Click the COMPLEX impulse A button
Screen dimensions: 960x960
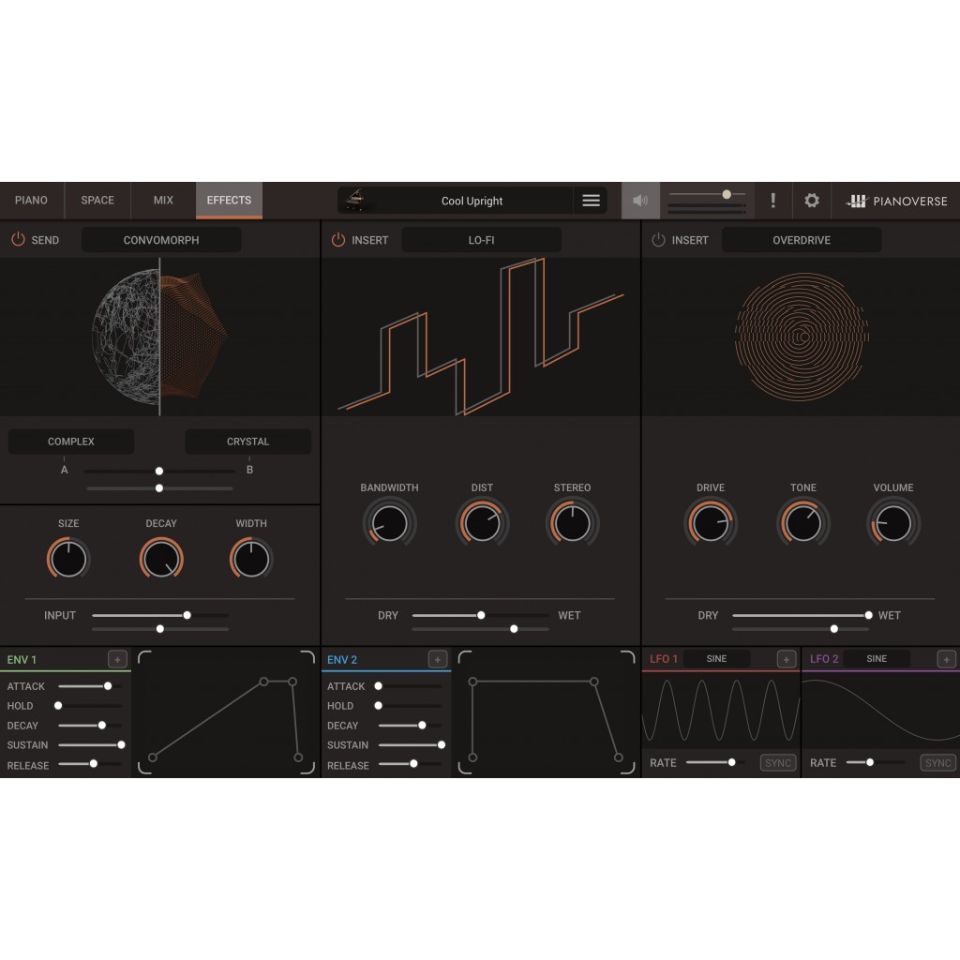point(71,442)
